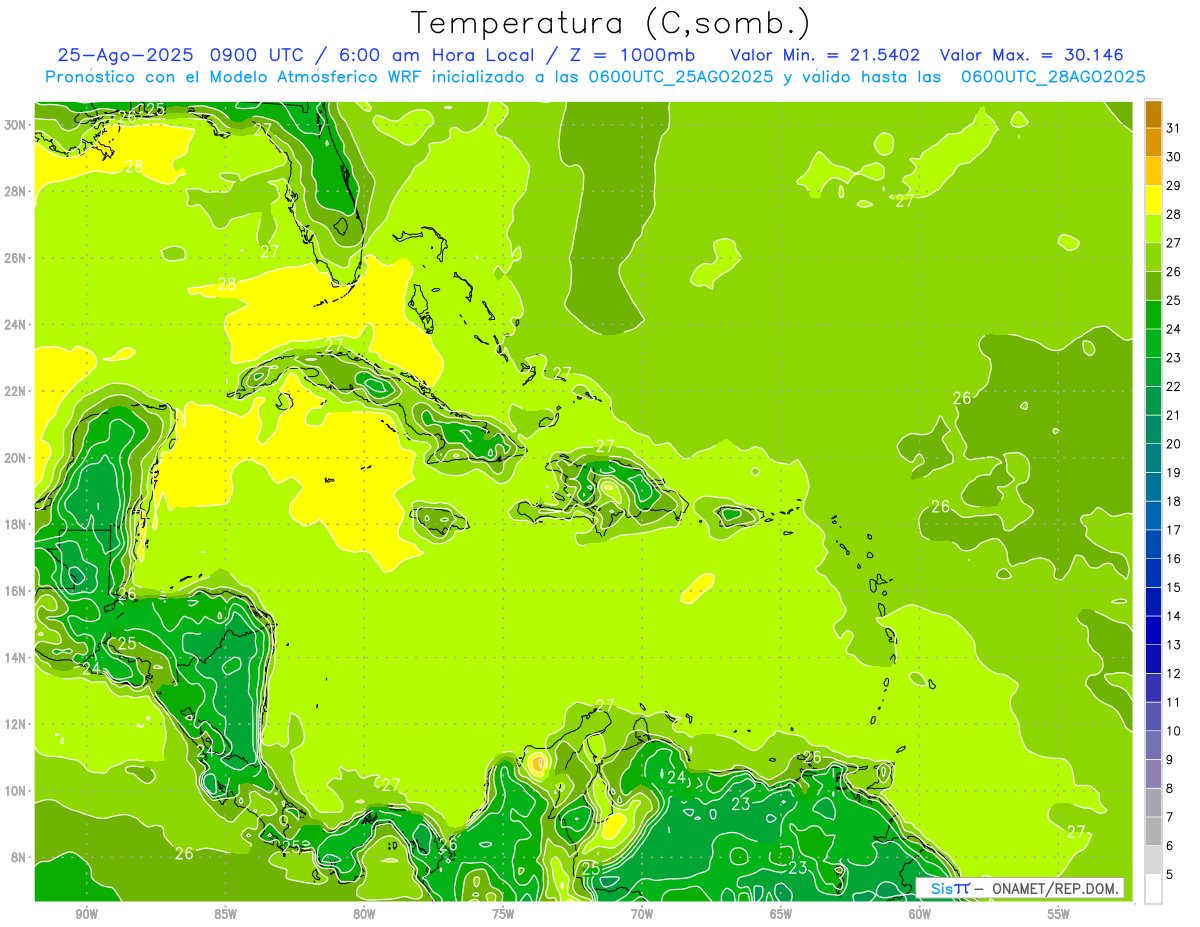Click the '10N' latitude axis label
This screenshot has height=927, width=1200.
pyautogui.click(x=16, y=791)
